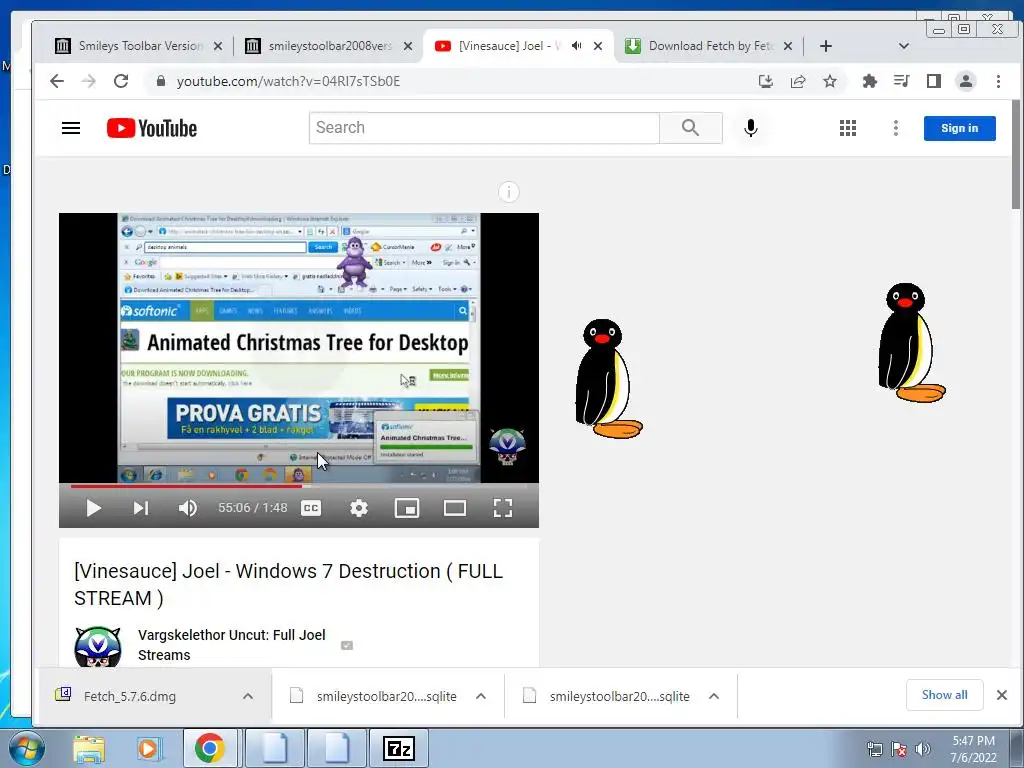Open Windows Start menu orb
This screenshot has width=1024, height=768.
[26, 748]
